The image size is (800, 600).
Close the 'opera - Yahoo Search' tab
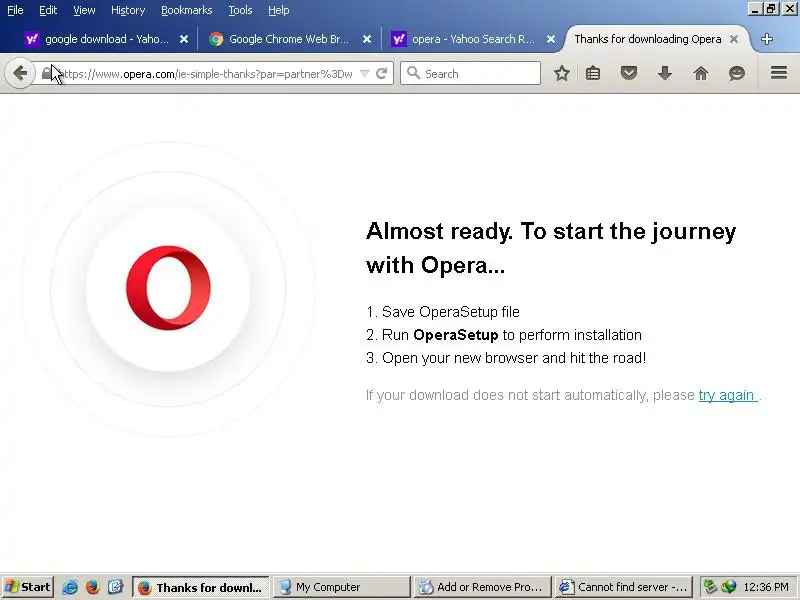pyautogui.click(x=551, y=39)
